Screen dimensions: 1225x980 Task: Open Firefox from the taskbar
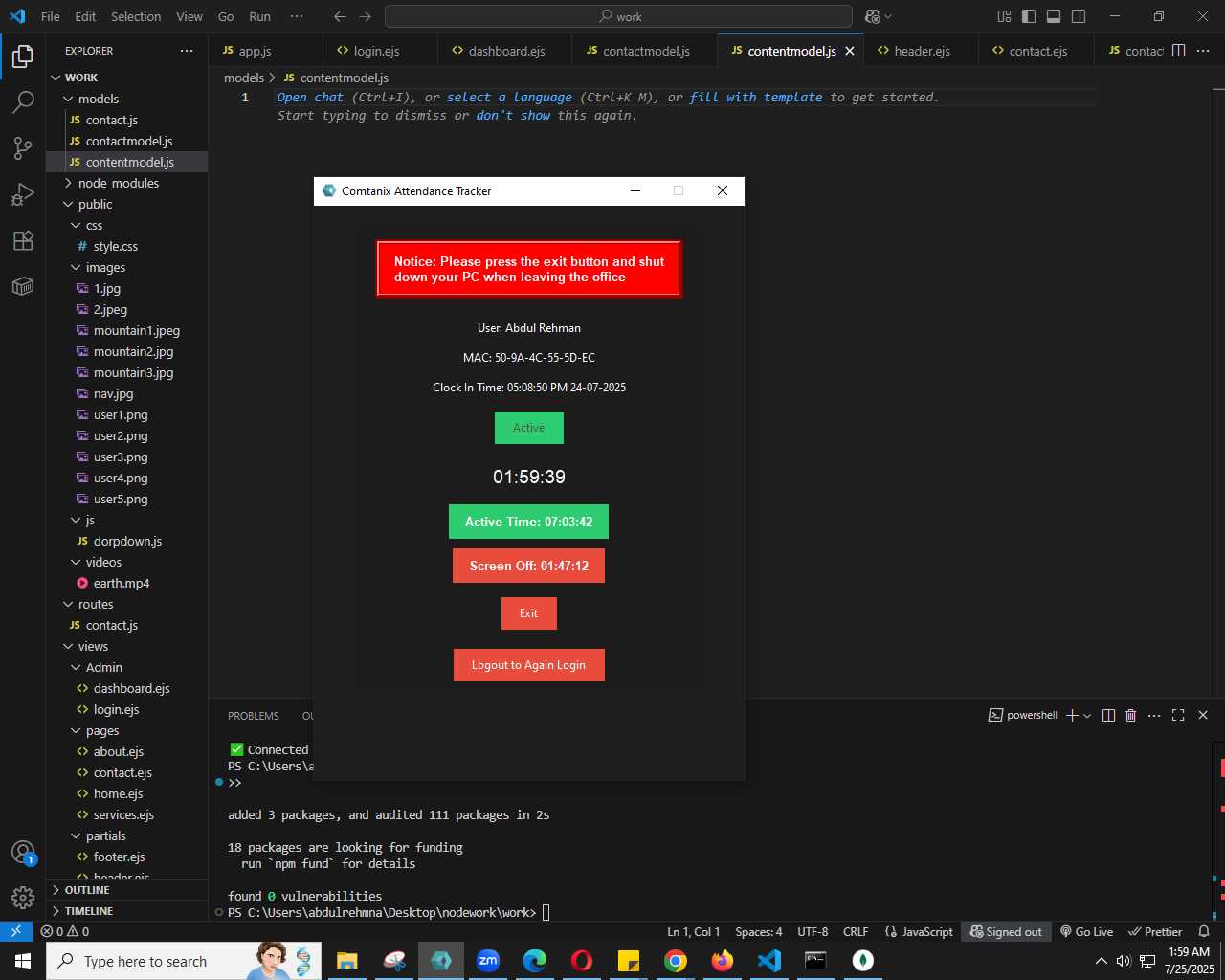(723, 961)
